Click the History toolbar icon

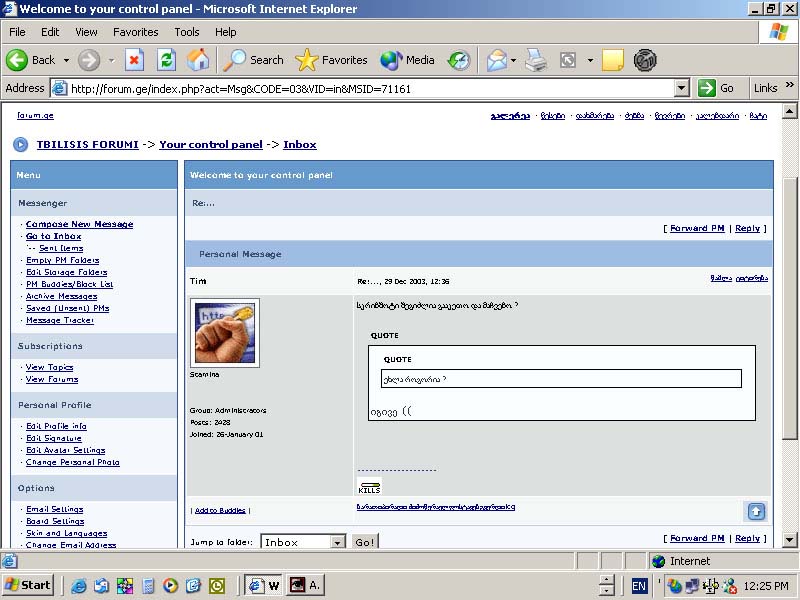[458, 60]
